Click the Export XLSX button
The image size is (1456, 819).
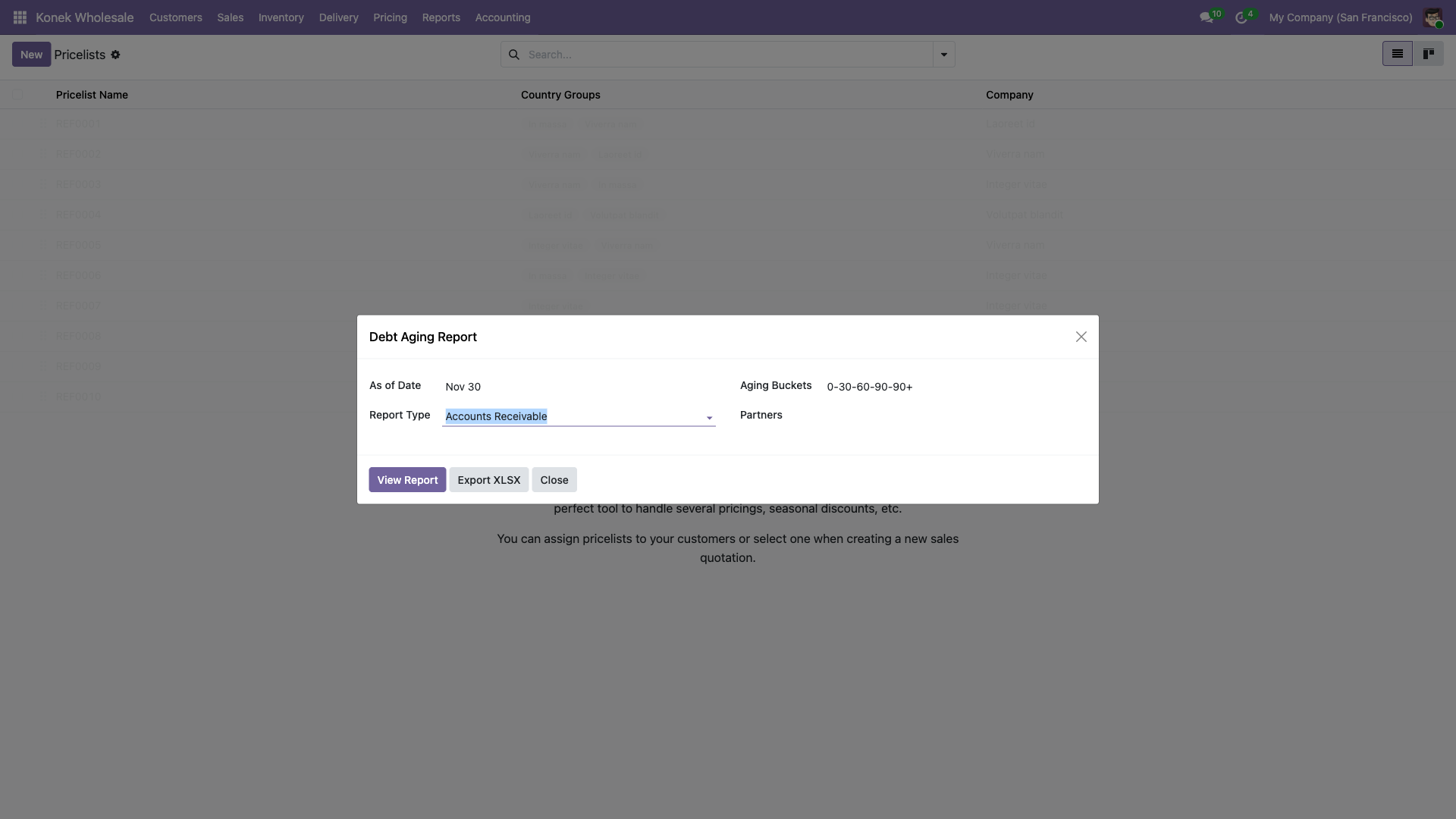(488, 480)
